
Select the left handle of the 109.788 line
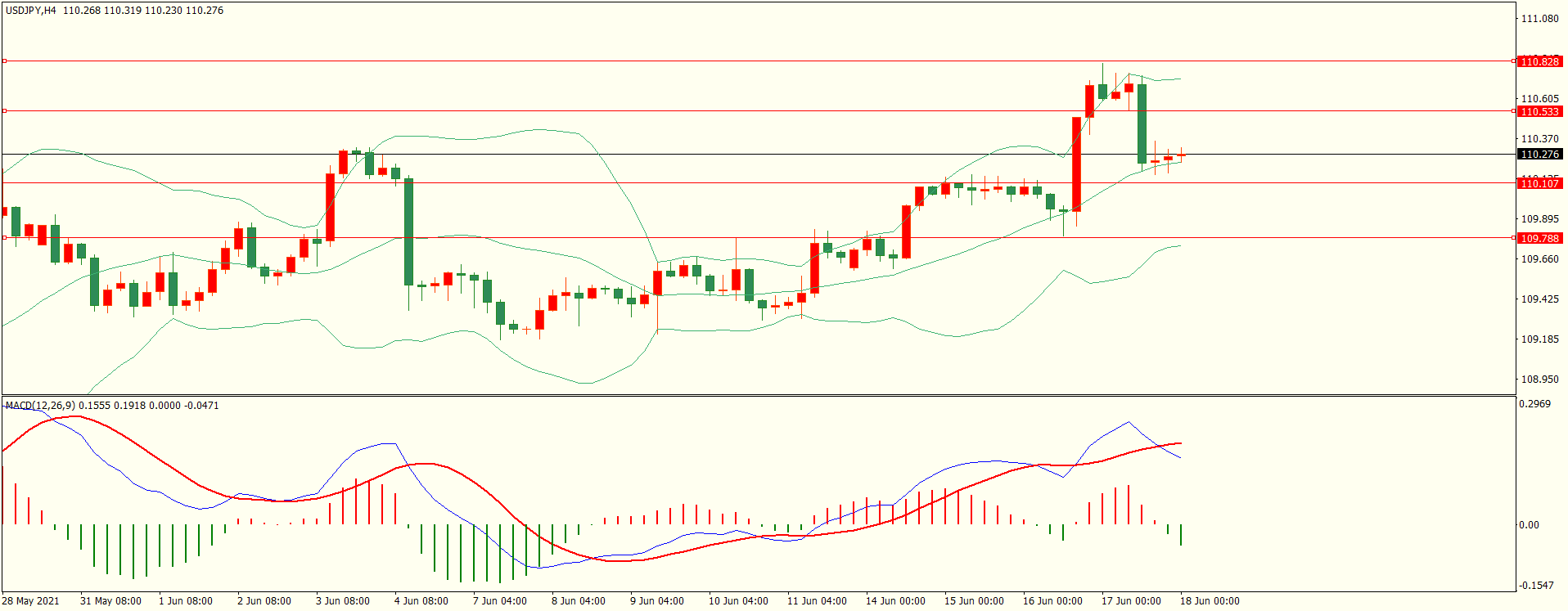[x=4, y=237]
